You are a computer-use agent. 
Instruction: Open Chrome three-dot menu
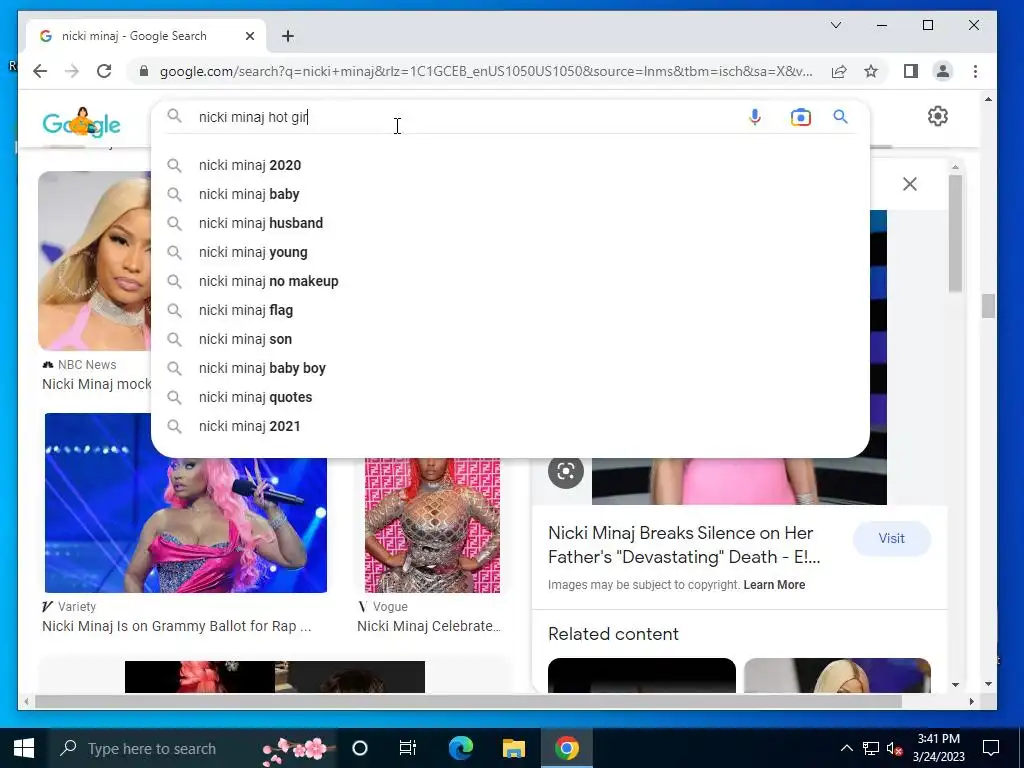tap(975, 71)
